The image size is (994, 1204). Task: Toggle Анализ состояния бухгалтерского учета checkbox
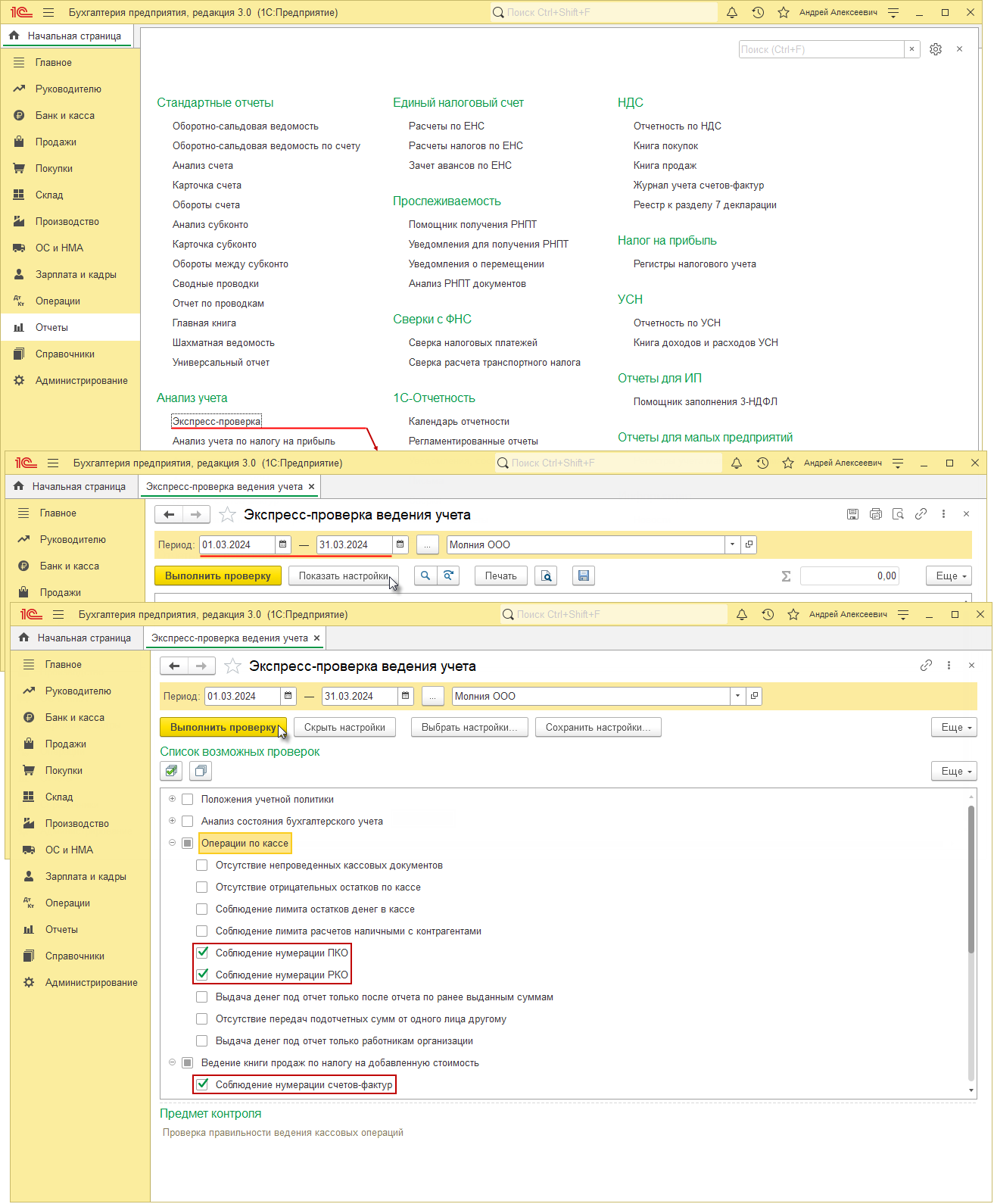coord(188,821)
